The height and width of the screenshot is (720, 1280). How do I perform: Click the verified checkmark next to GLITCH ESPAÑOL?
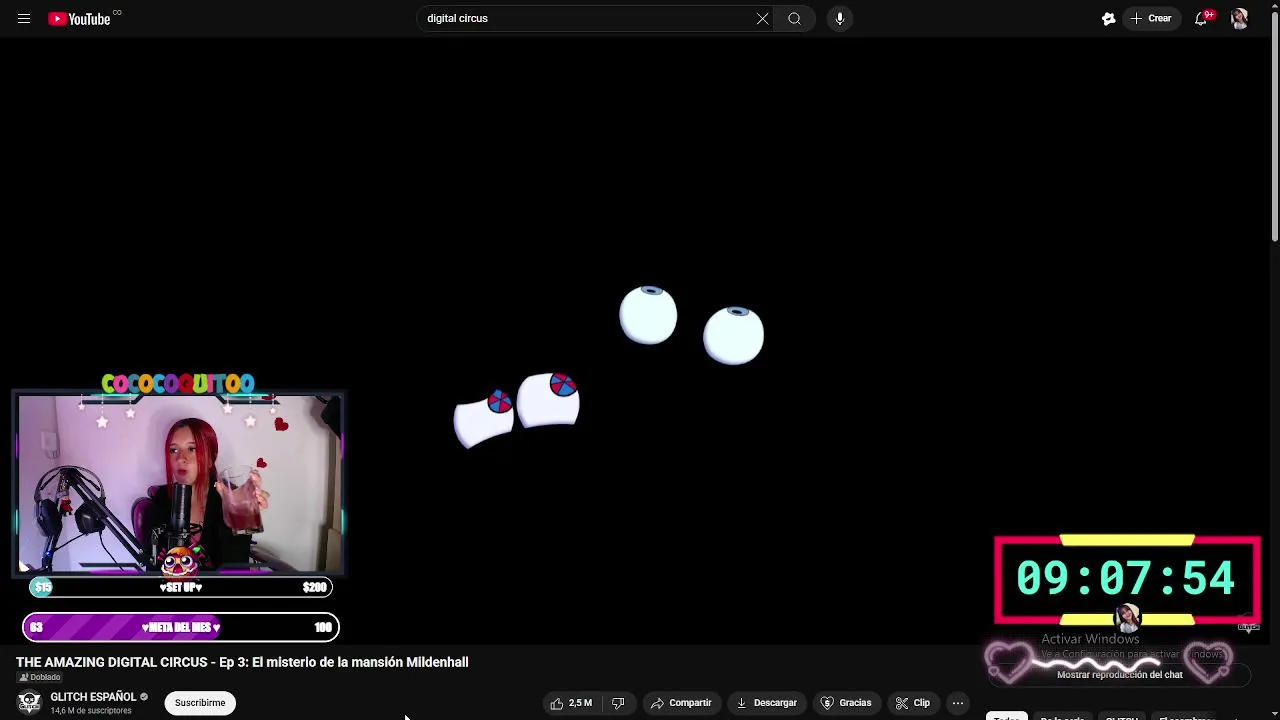(x=144, y=697)
